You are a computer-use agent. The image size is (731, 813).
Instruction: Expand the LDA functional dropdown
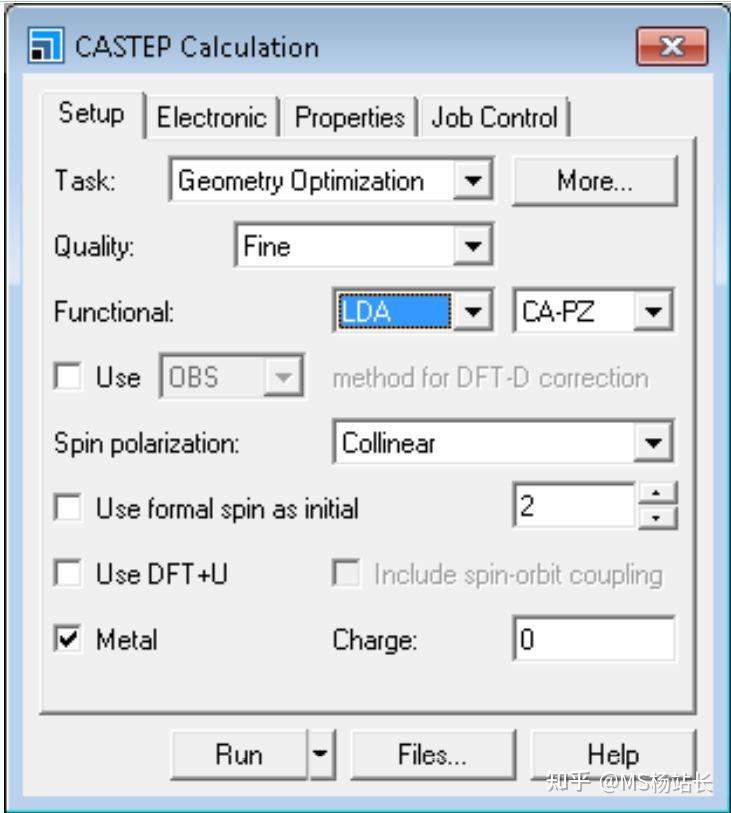tap(474, 312)
